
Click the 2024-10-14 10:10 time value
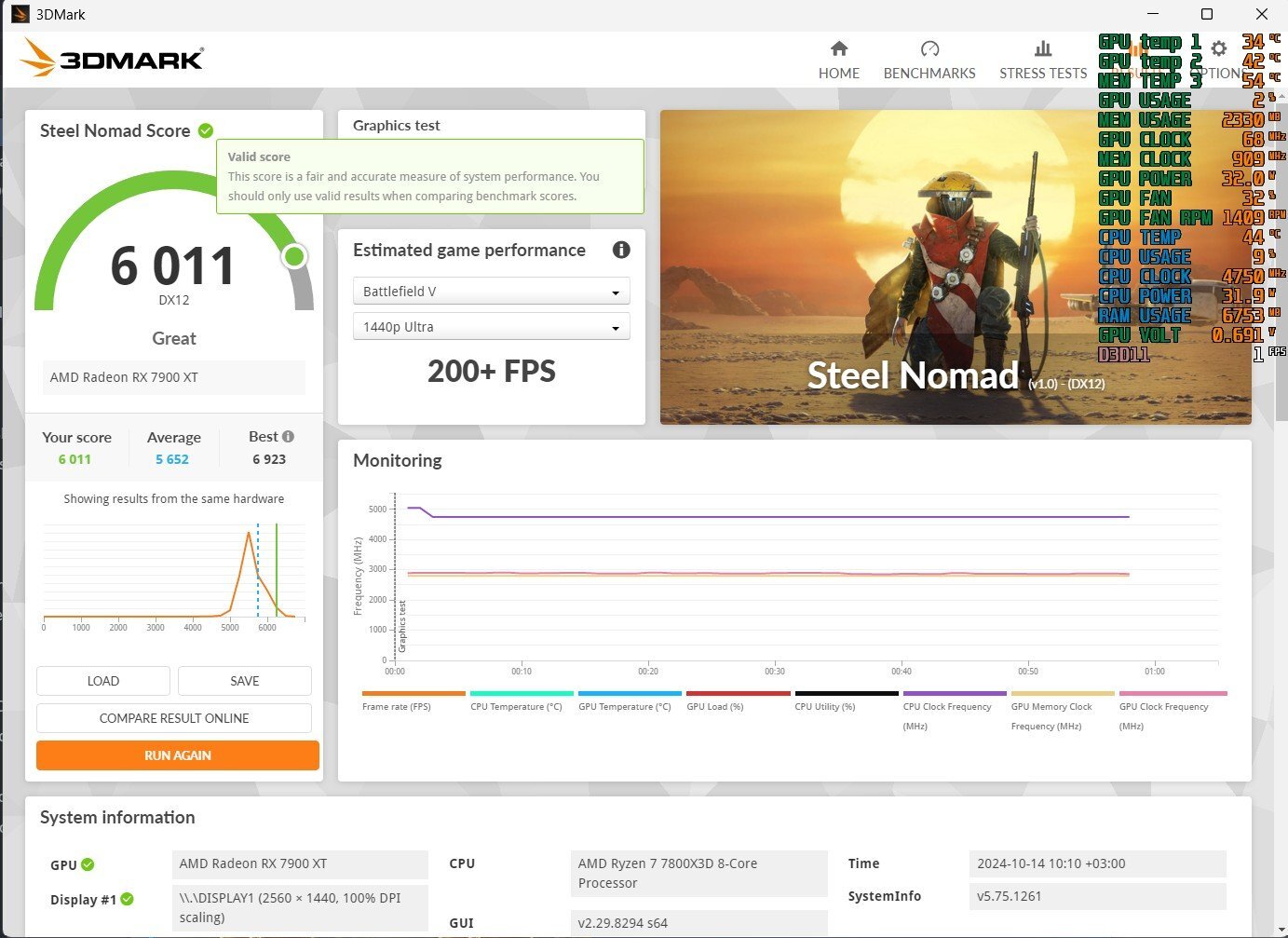1097,863
